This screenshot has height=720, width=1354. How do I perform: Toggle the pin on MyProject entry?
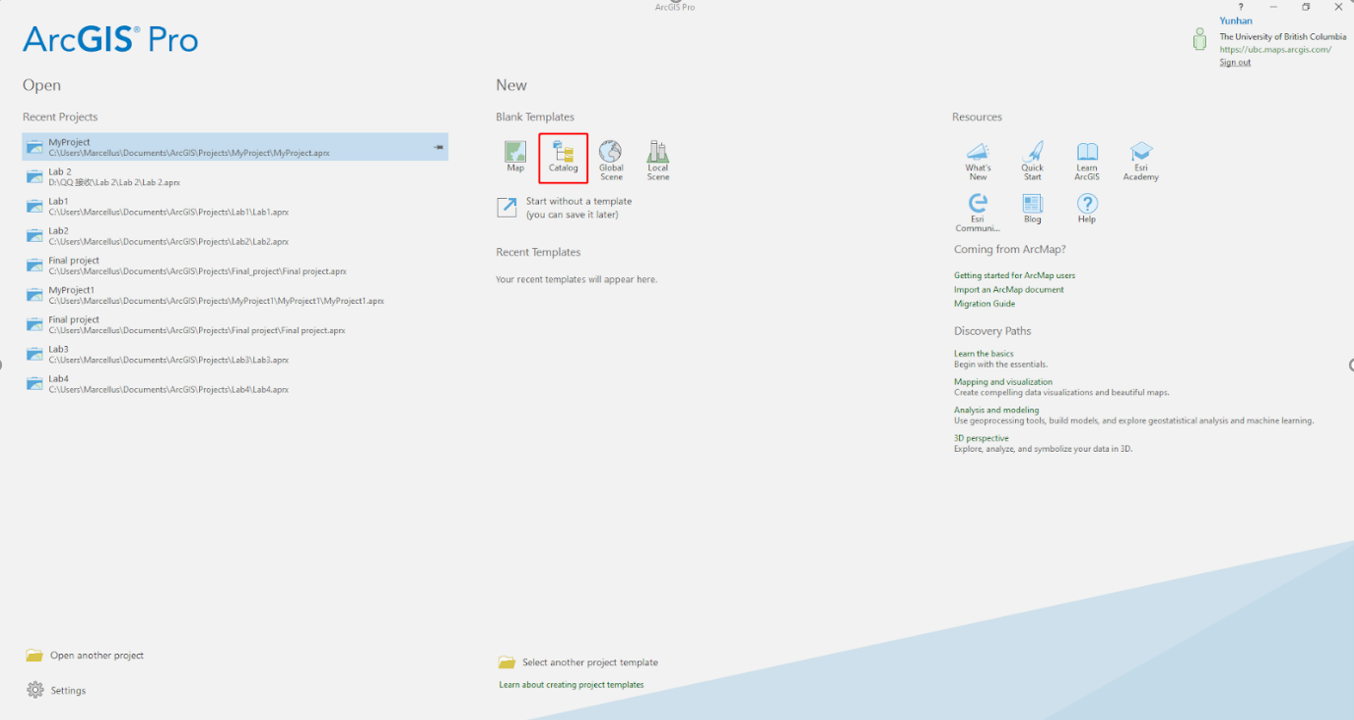tap(438, 147)
